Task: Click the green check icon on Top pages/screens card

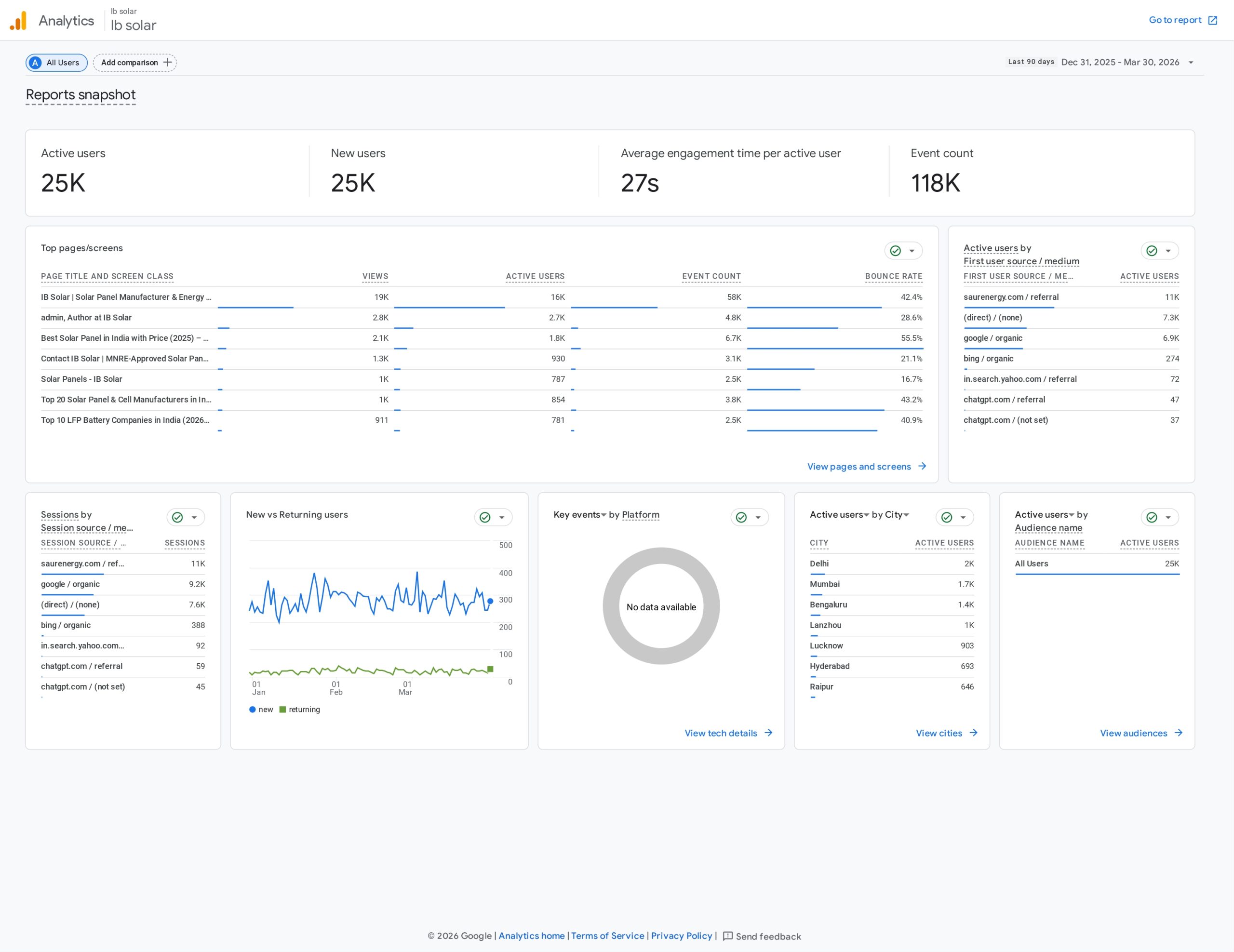Action: point(896,251)
